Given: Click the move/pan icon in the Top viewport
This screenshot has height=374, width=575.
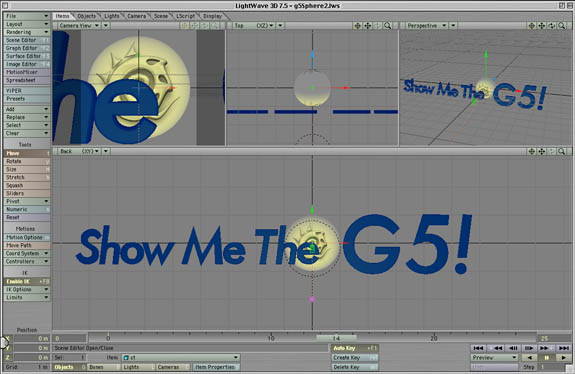Looking at the screenshot, I should pos(367,26).
